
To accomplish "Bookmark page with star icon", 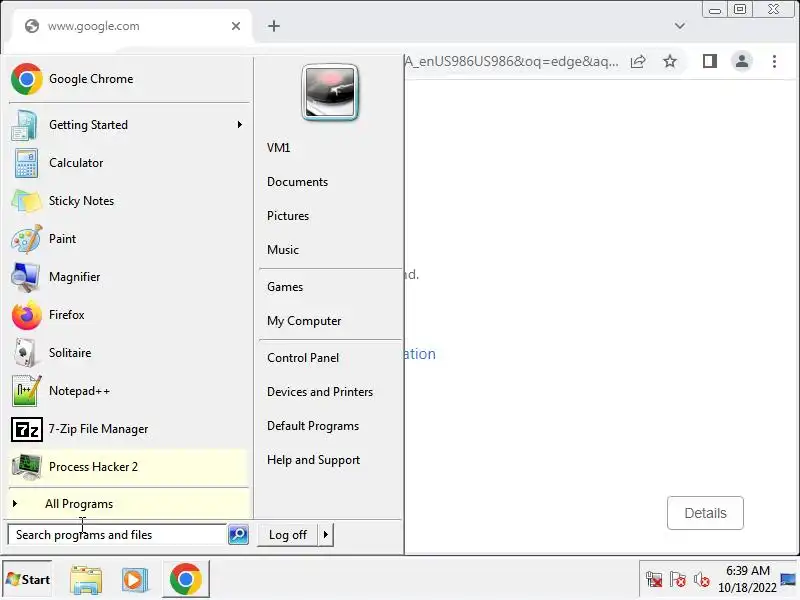I will (670, 62).
